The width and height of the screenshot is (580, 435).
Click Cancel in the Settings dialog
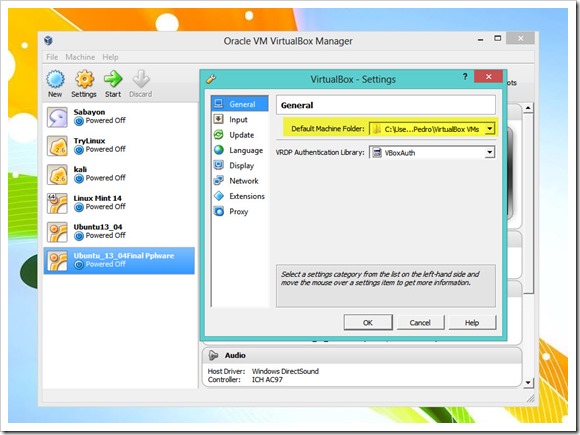point(420,323)
